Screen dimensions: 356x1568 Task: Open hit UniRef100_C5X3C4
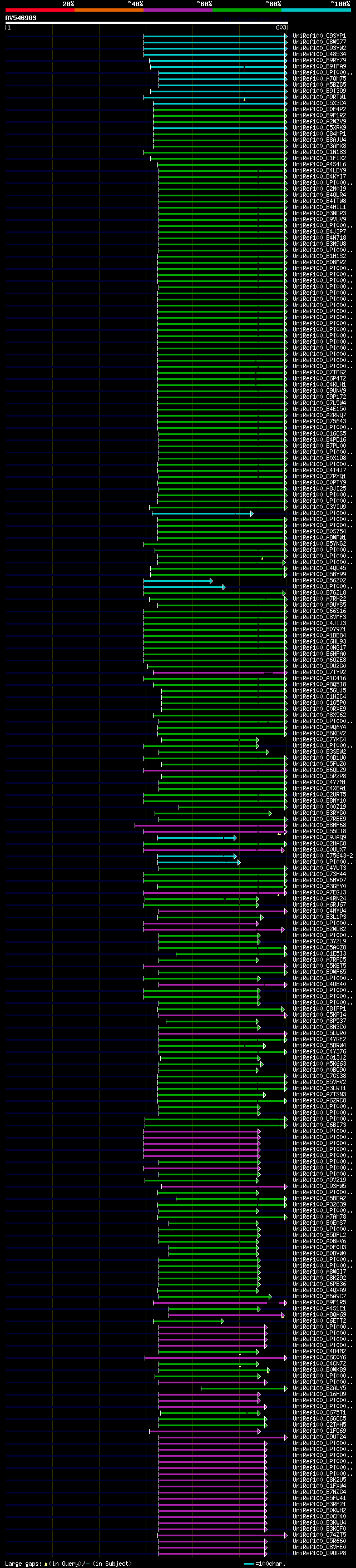pyautogui.click(x=319, y=103)
